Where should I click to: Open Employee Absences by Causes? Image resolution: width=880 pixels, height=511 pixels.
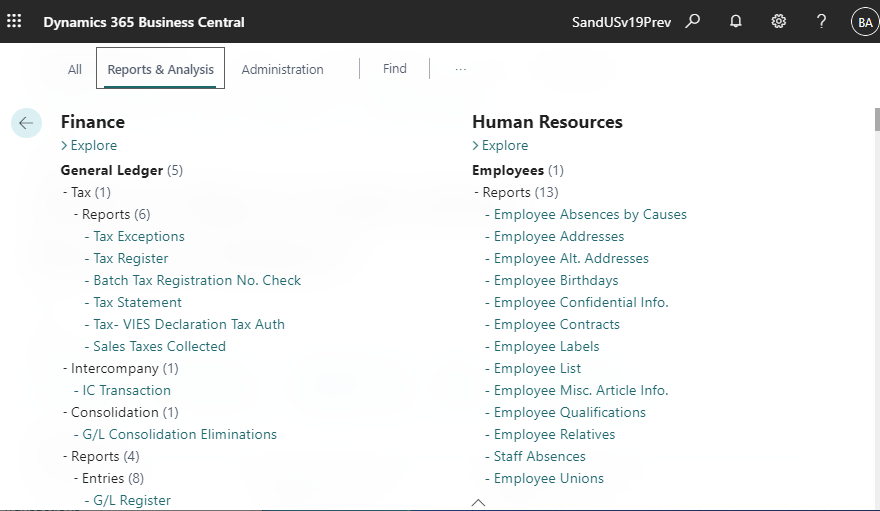(x=590, y=214)
